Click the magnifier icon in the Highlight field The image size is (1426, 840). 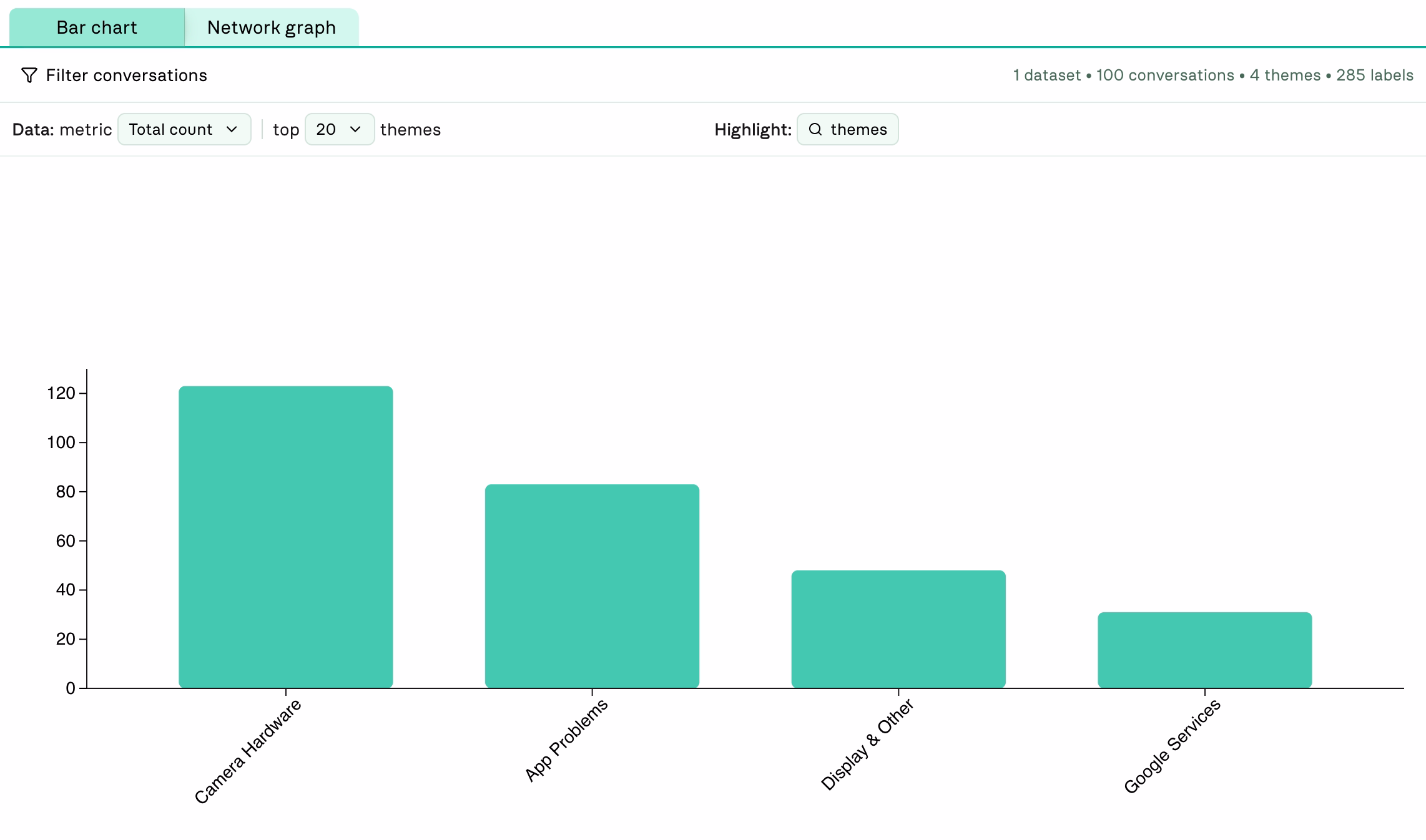(x=815, y=129)
